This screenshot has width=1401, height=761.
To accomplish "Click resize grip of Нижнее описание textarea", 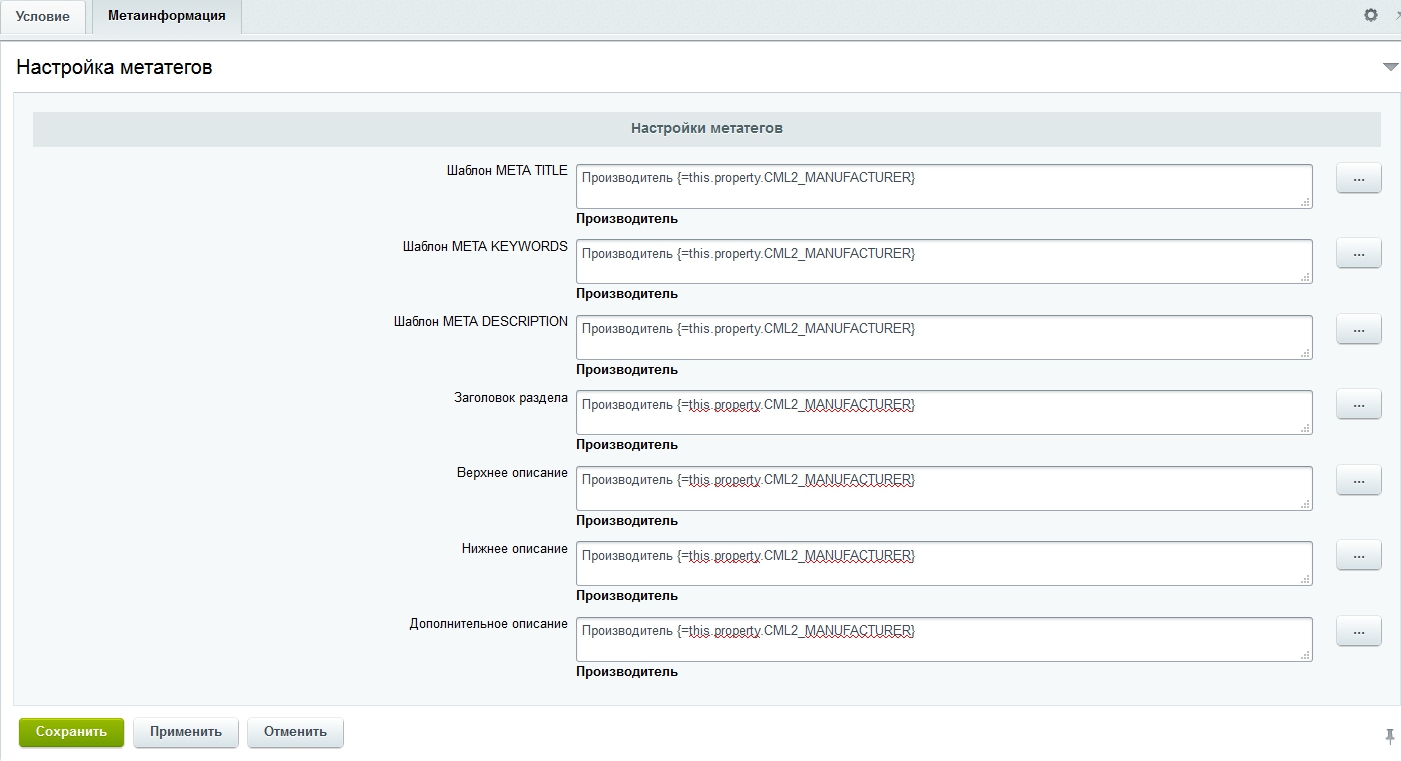I will pyautogui.click(x=1305, y=579).
